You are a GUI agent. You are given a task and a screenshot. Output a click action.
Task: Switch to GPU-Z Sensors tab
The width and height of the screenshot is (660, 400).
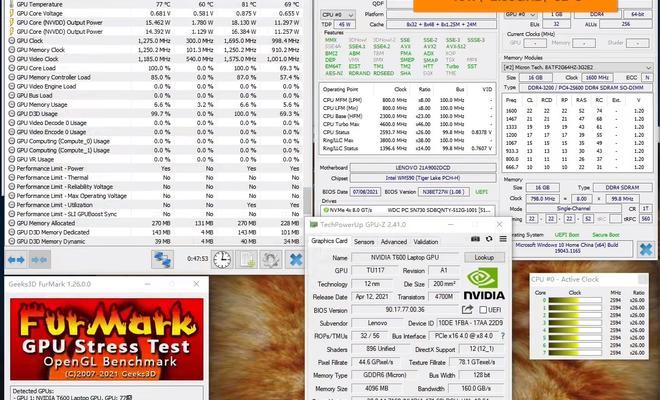[364, 242]
